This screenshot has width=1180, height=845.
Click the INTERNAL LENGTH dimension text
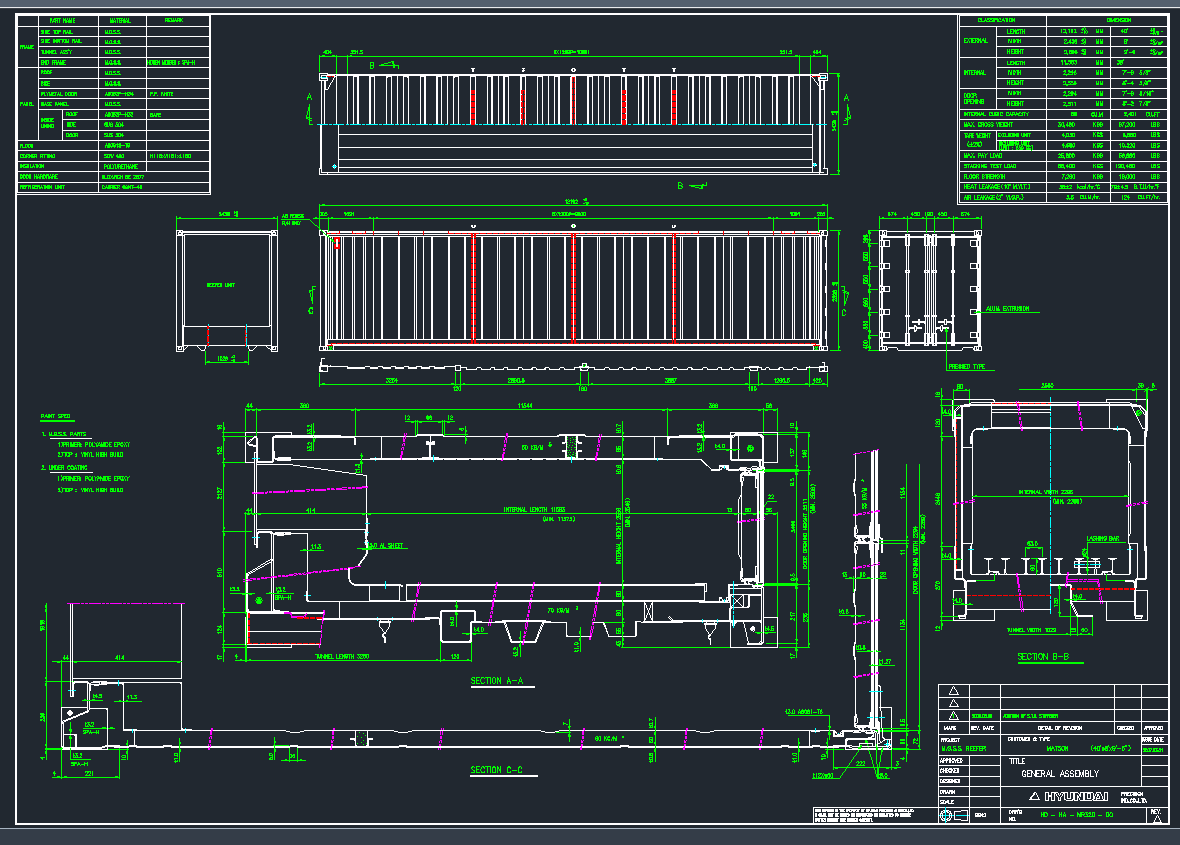pos(535,510)
